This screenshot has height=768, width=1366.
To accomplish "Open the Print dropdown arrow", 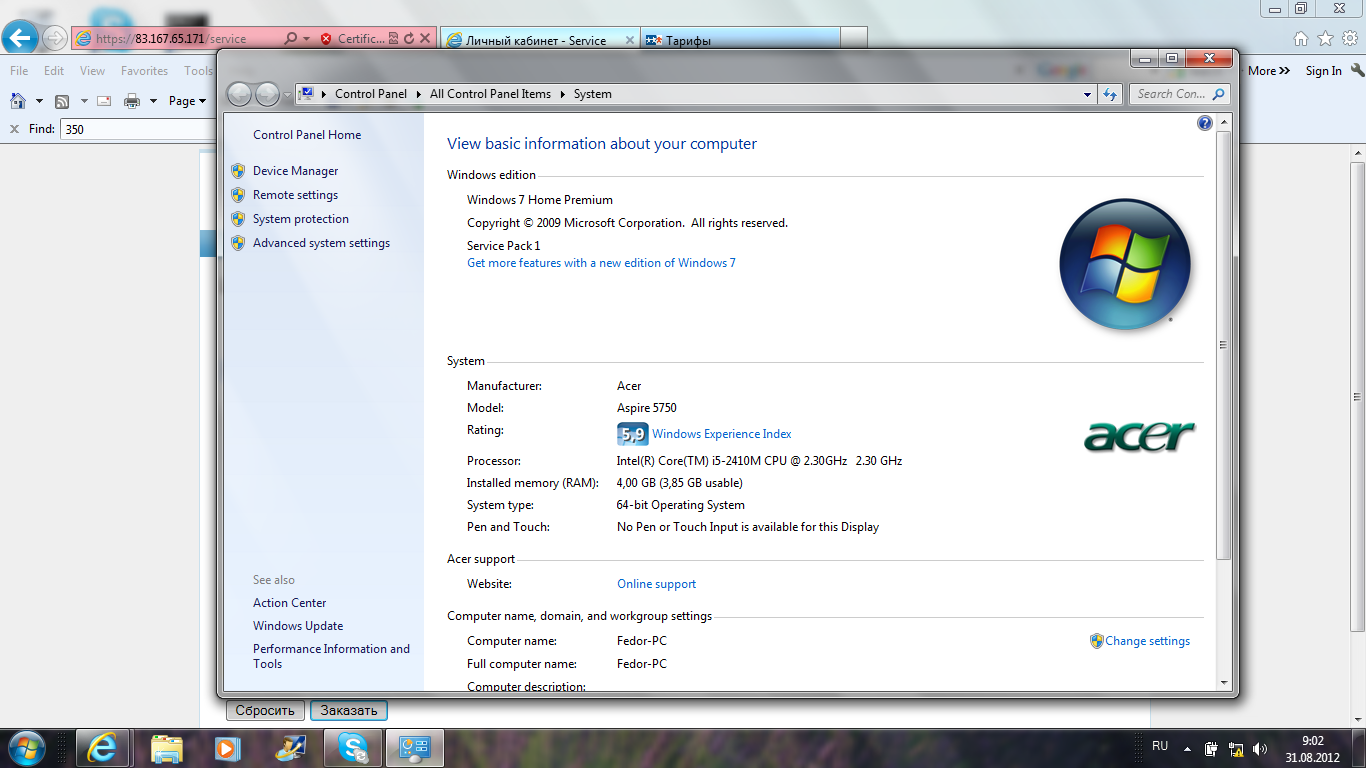I will 153,101.
